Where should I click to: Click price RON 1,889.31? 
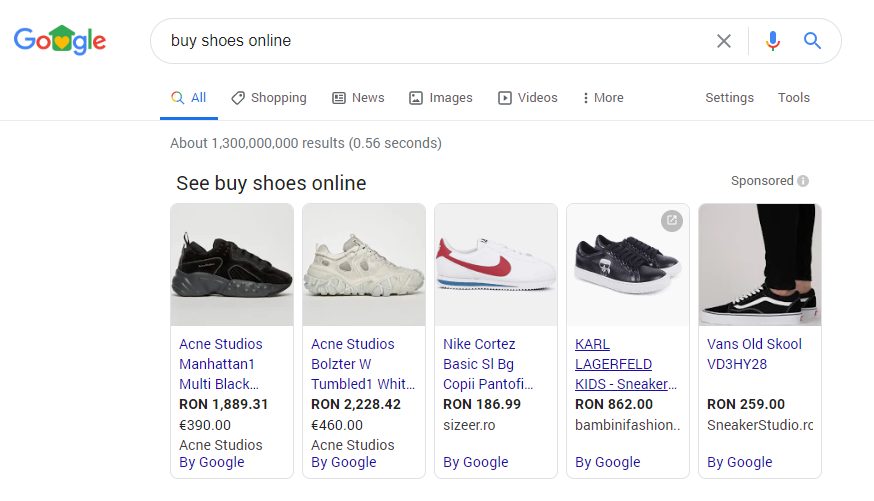click(224, 404)
